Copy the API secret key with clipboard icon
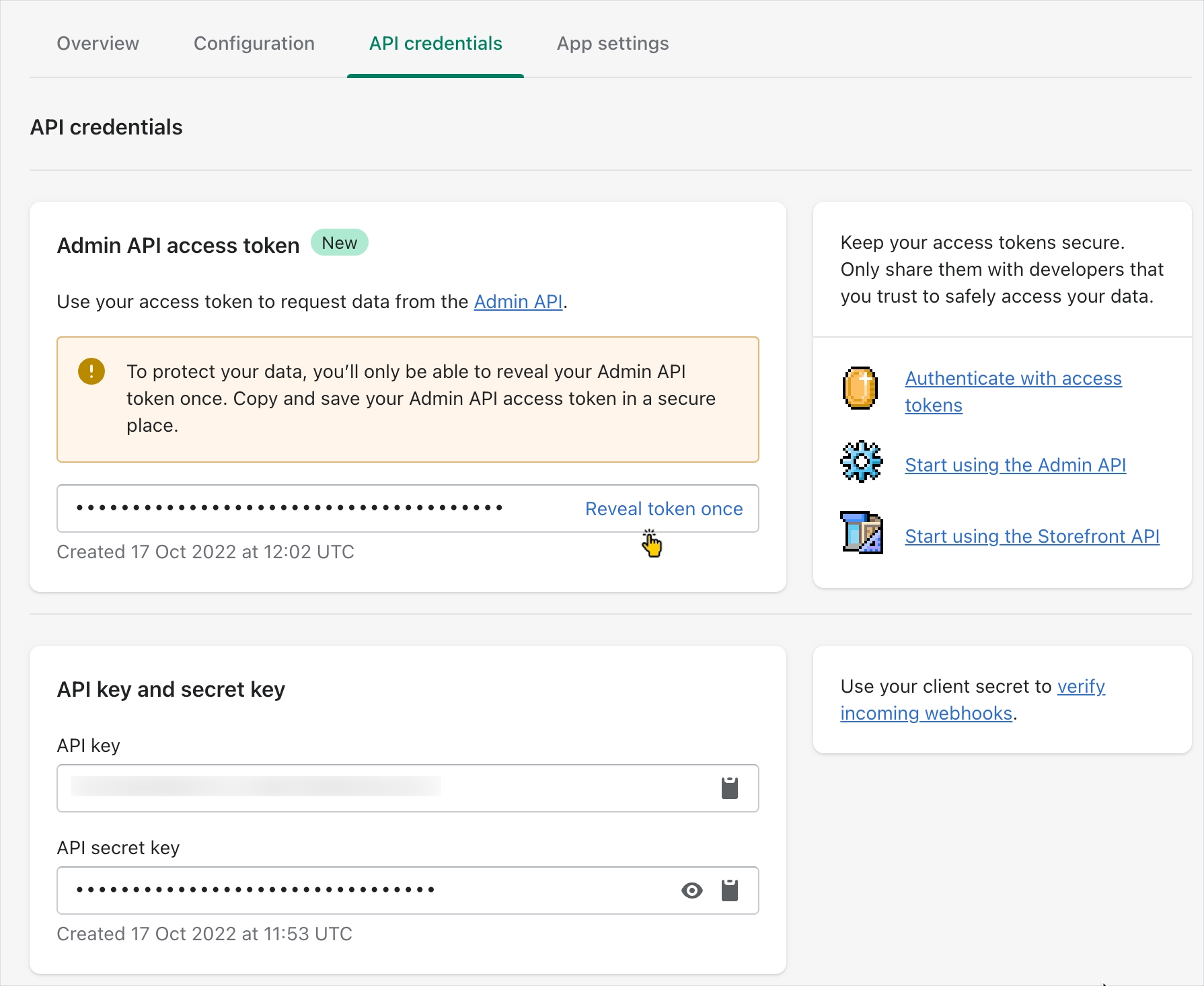1204x986 pixels. tap(729, 890)
